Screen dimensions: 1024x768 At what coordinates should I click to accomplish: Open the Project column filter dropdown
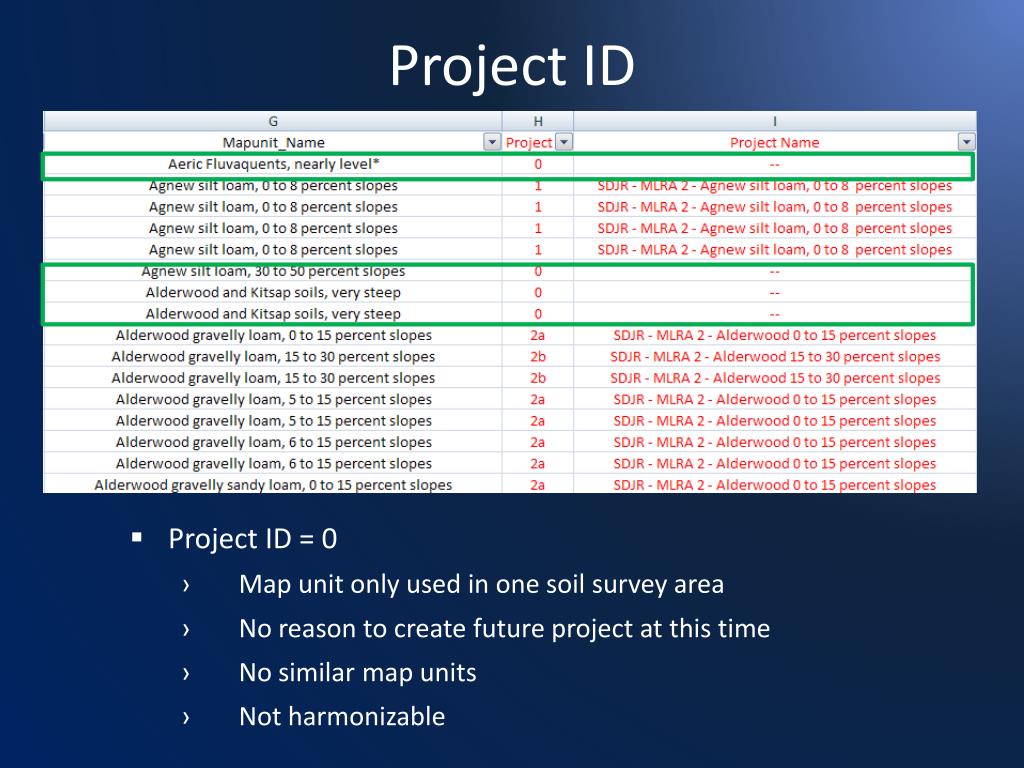click(564, 142)
